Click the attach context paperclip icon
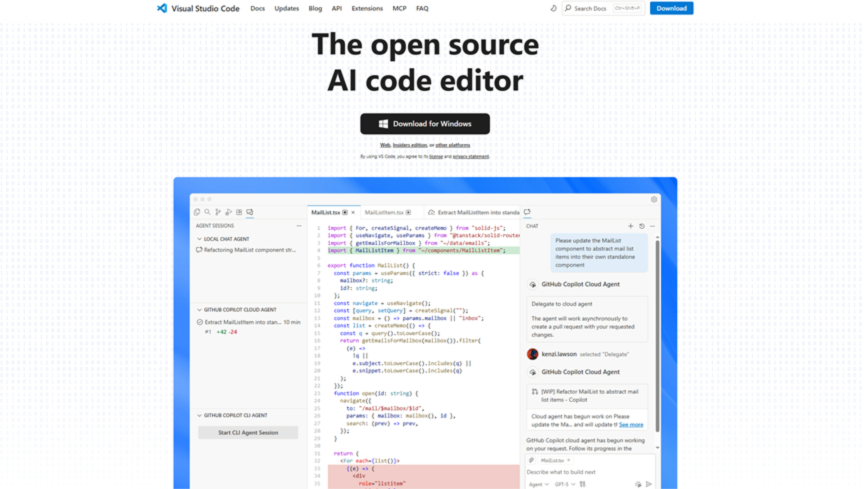Screen dimensions: 865x489 531,460
